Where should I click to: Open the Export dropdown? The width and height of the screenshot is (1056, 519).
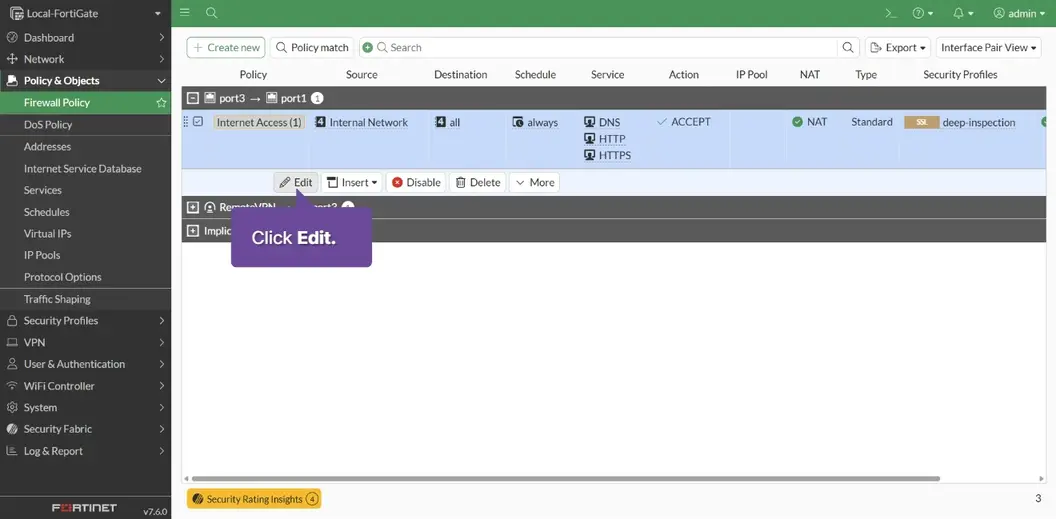click(898, 48)
